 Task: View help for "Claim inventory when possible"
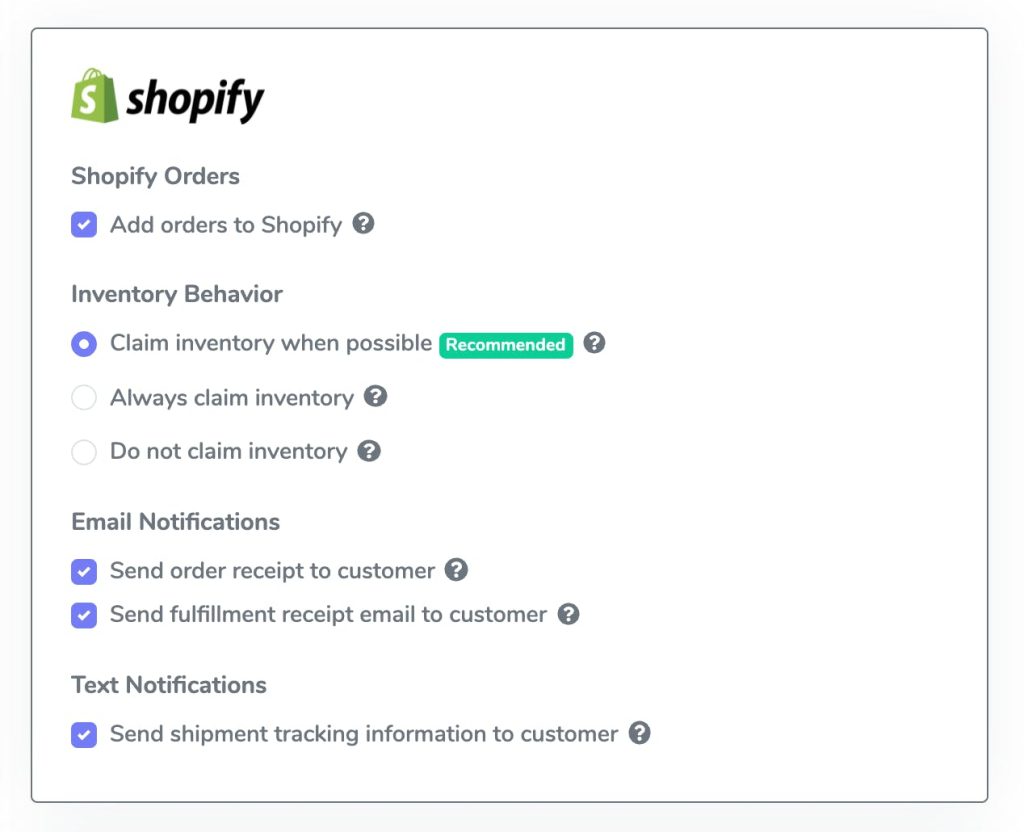pos(594,344)
